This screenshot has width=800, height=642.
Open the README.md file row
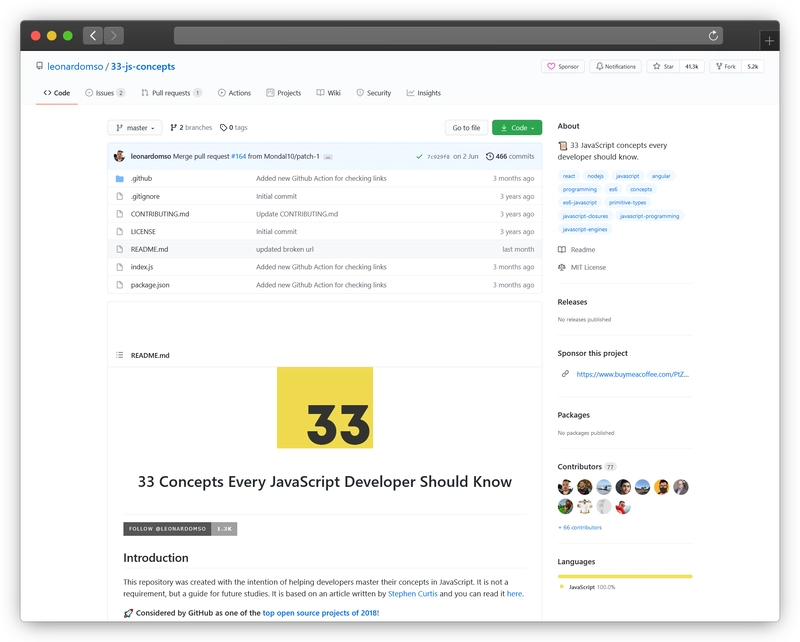[324, 249]
